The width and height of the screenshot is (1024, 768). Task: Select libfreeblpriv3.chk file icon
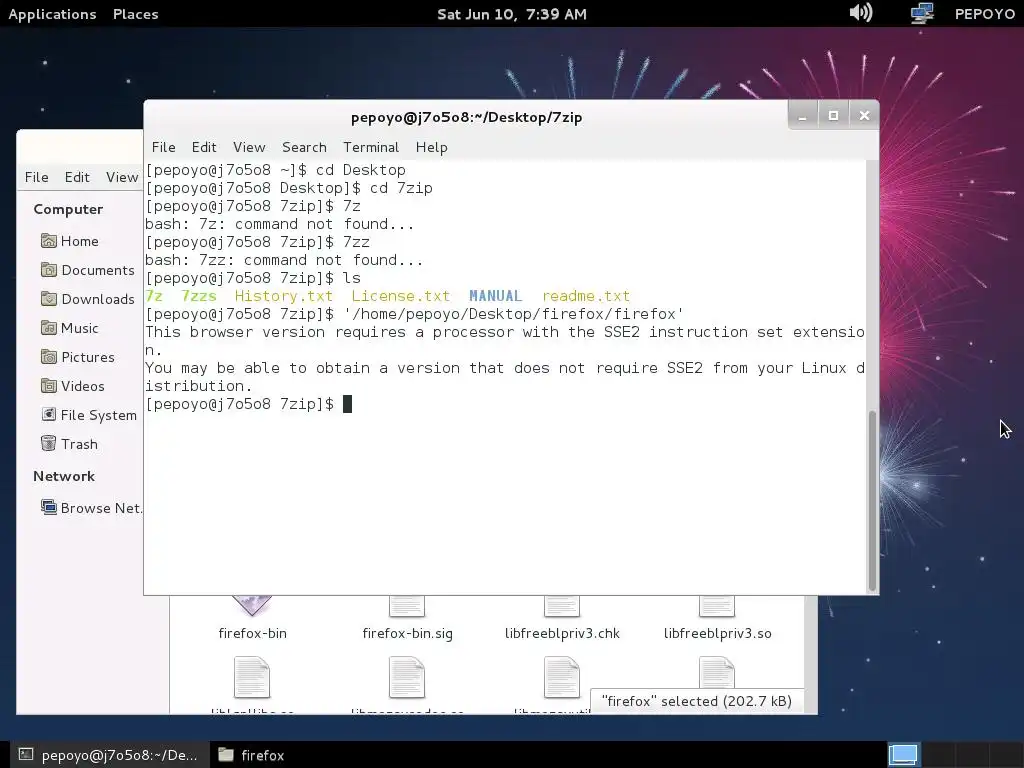tap(562, 606)
